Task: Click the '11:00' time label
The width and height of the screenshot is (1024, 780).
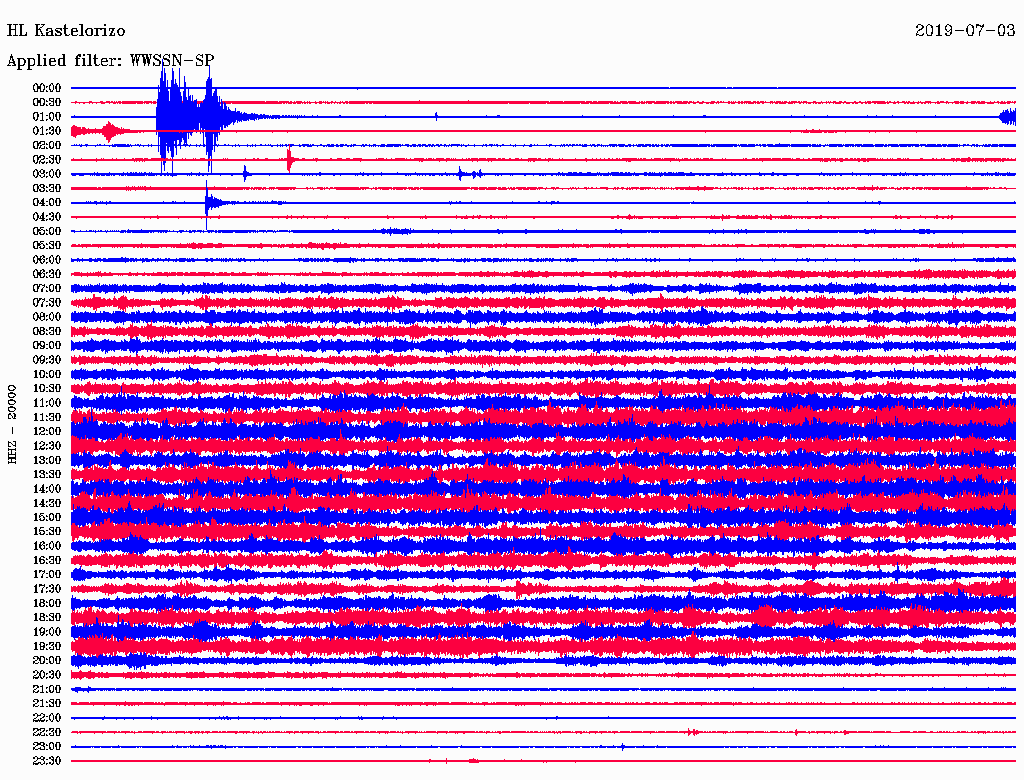Action: (47, 403)
